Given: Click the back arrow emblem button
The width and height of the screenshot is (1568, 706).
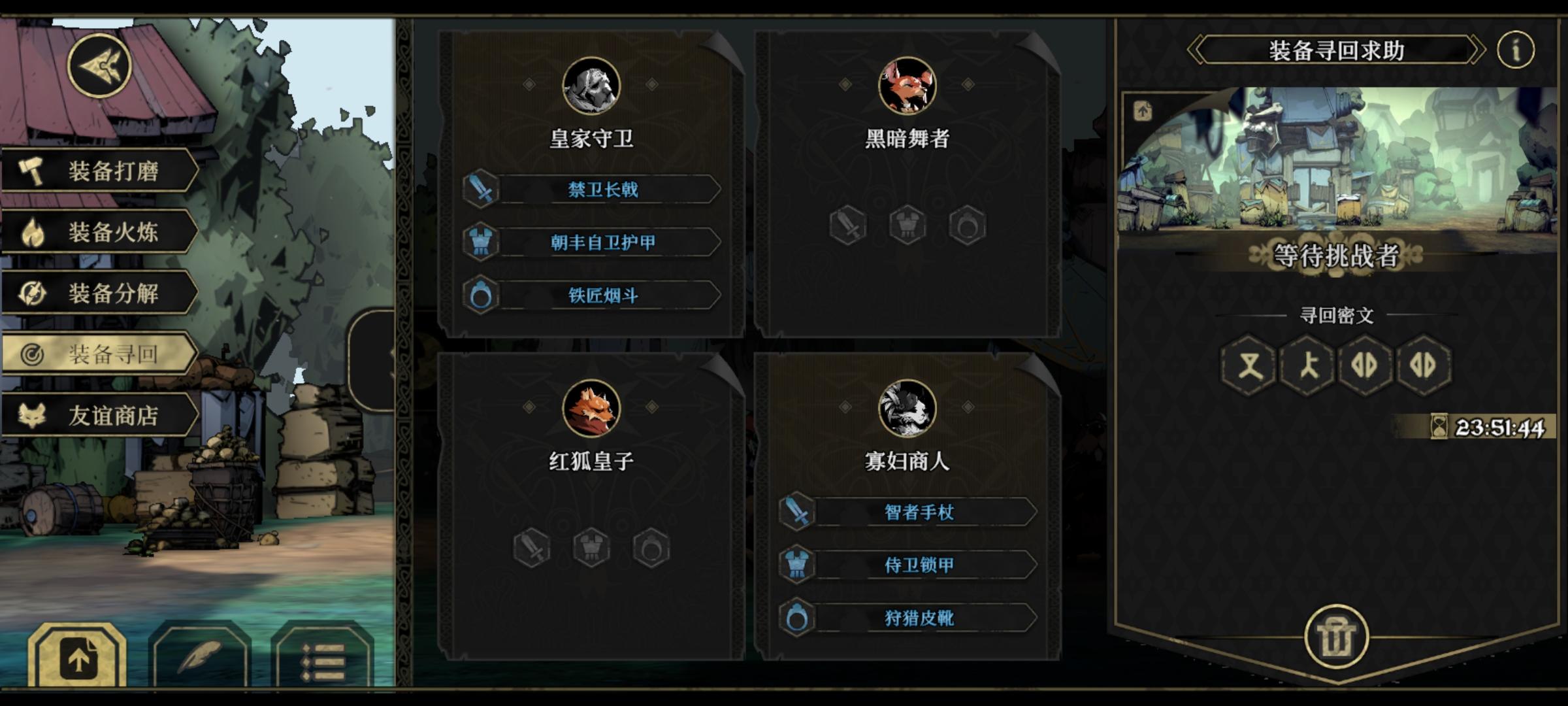Looking at the screenshot, I should [100, 66].
